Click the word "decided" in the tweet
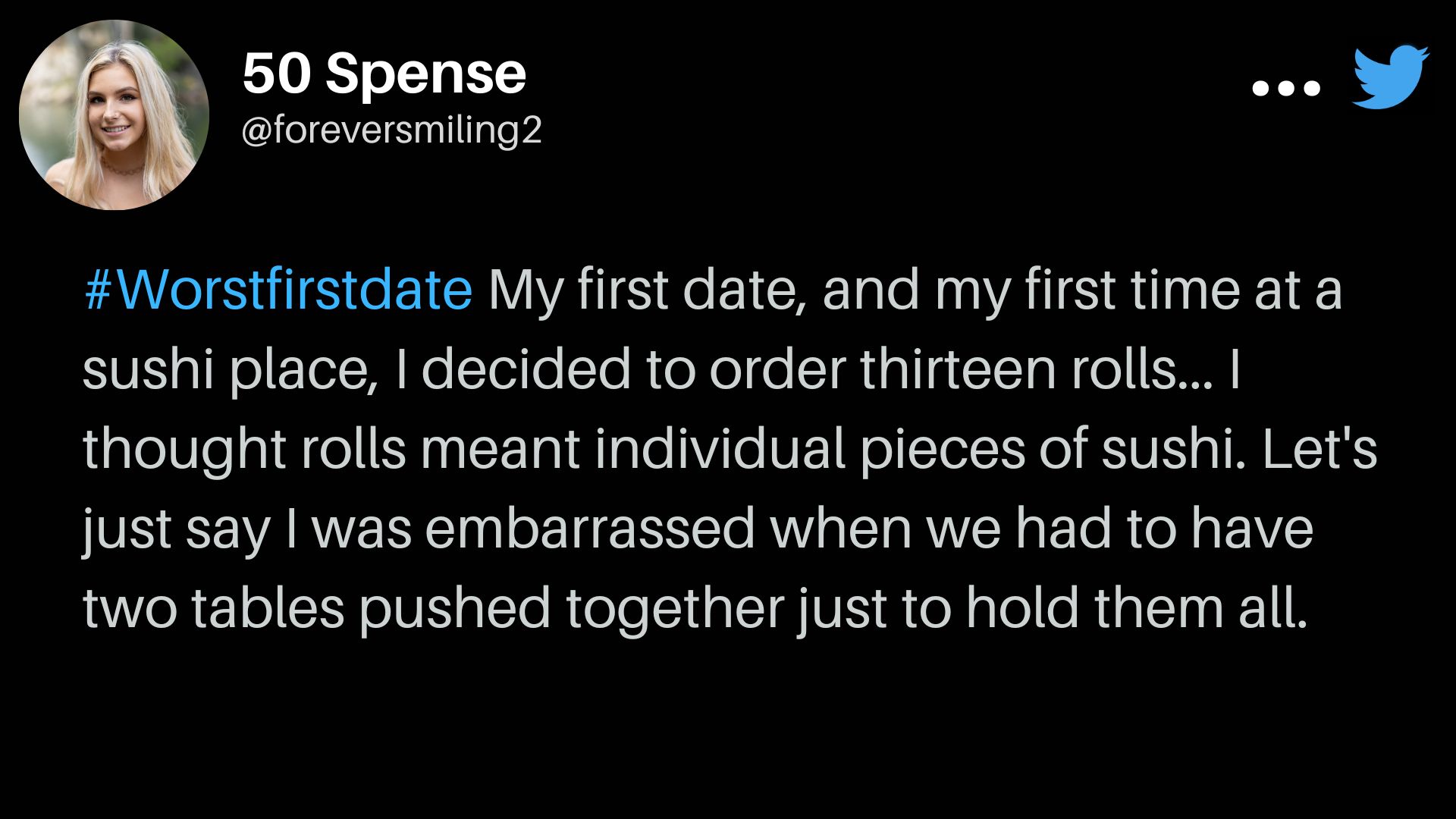Viewport: 1456px width, 819px height. (x=526, y=369)
